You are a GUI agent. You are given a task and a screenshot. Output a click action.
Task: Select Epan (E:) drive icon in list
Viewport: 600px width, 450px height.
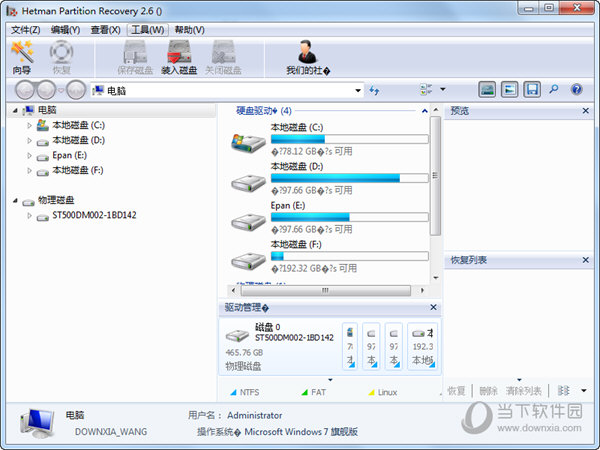(248, 222)
